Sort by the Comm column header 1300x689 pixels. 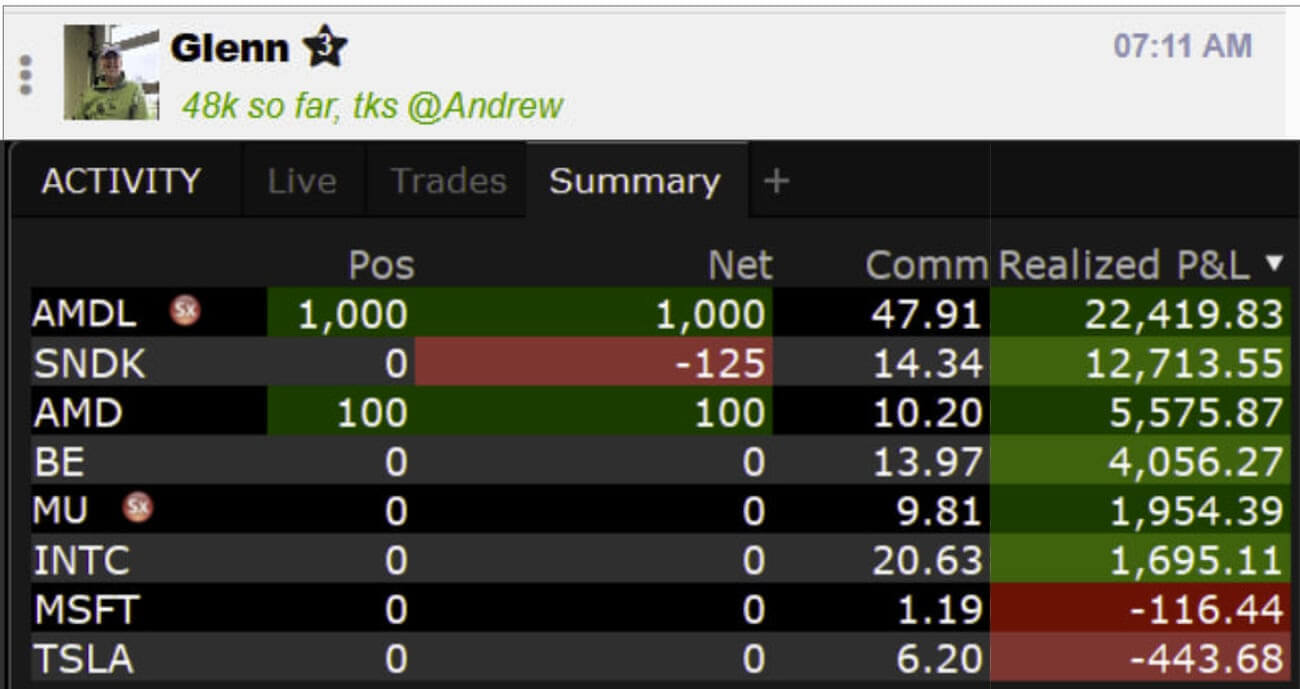[x=926, y=265]
